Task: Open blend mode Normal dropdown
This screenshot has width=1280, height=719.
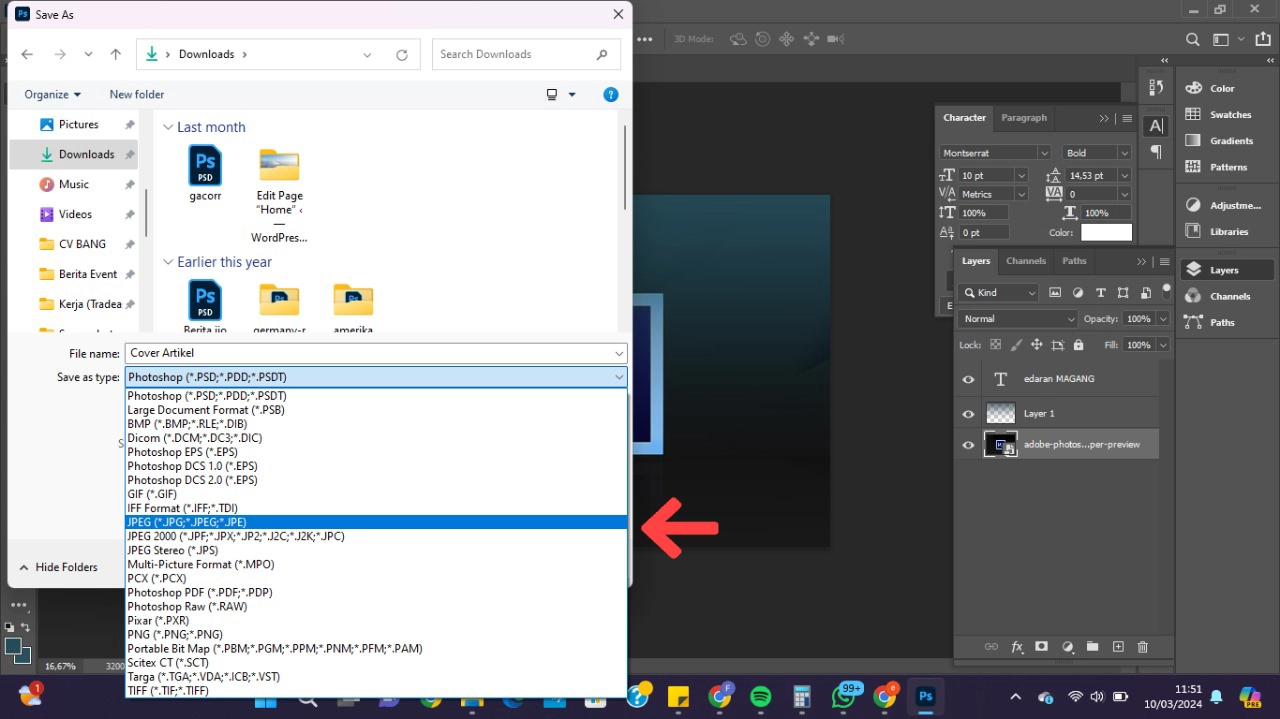Action: click(1017, 319)
